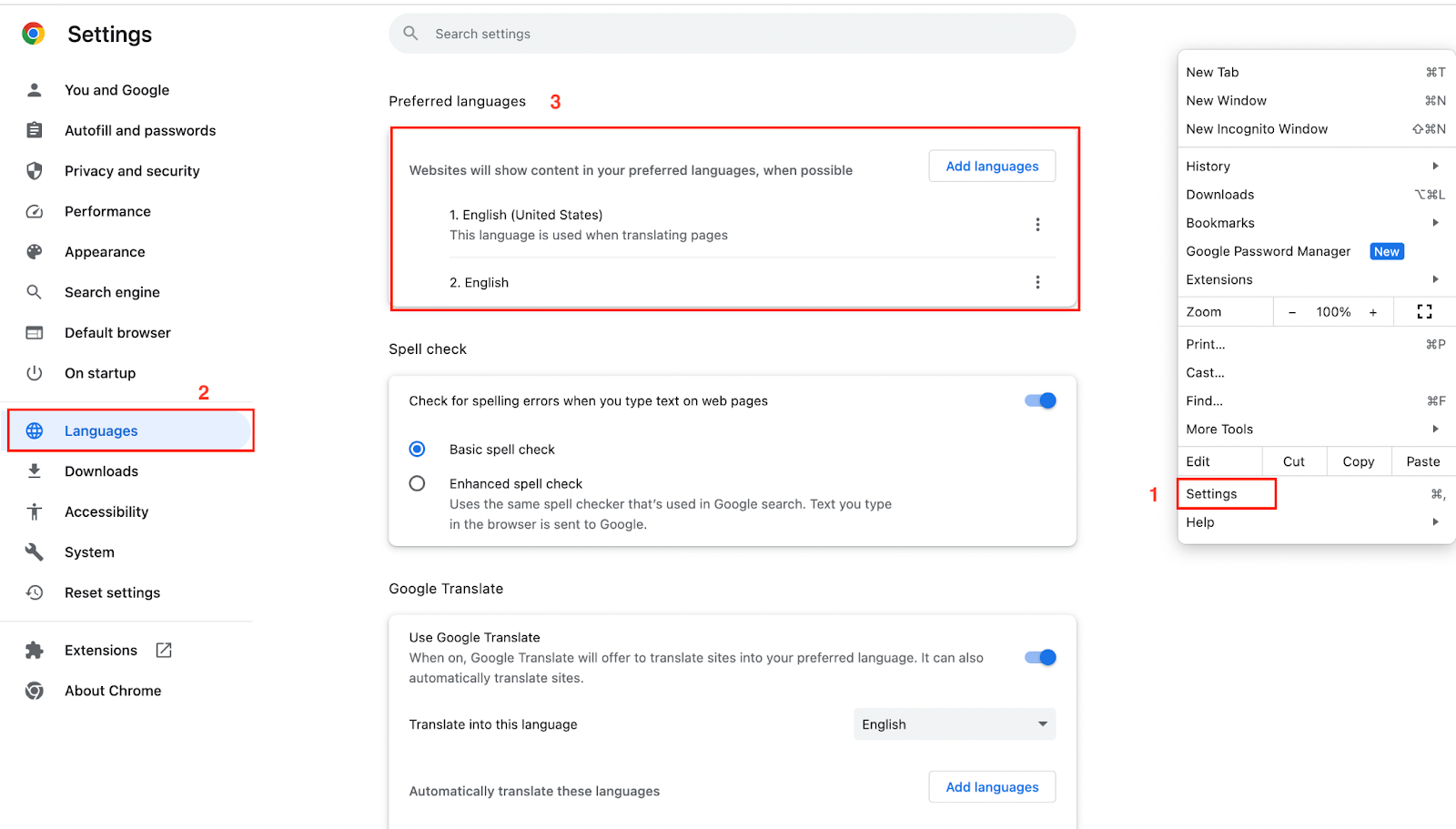
Task: Choose New Incognito Window from menu
Action: [x=1257, y=129]
